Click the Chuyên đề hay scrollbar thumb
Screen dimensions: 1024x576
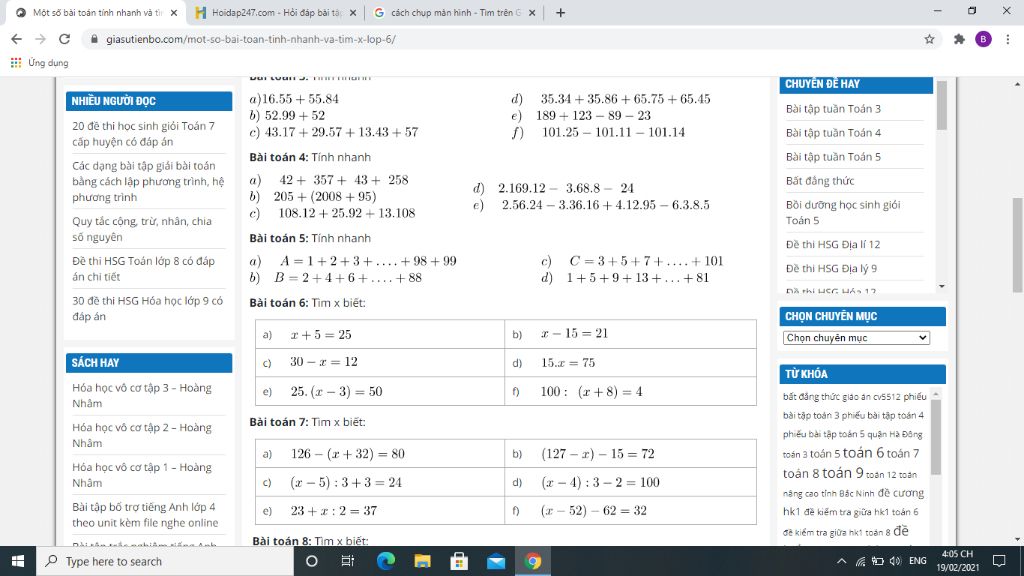pyautogui.click(x=941, y=105)
